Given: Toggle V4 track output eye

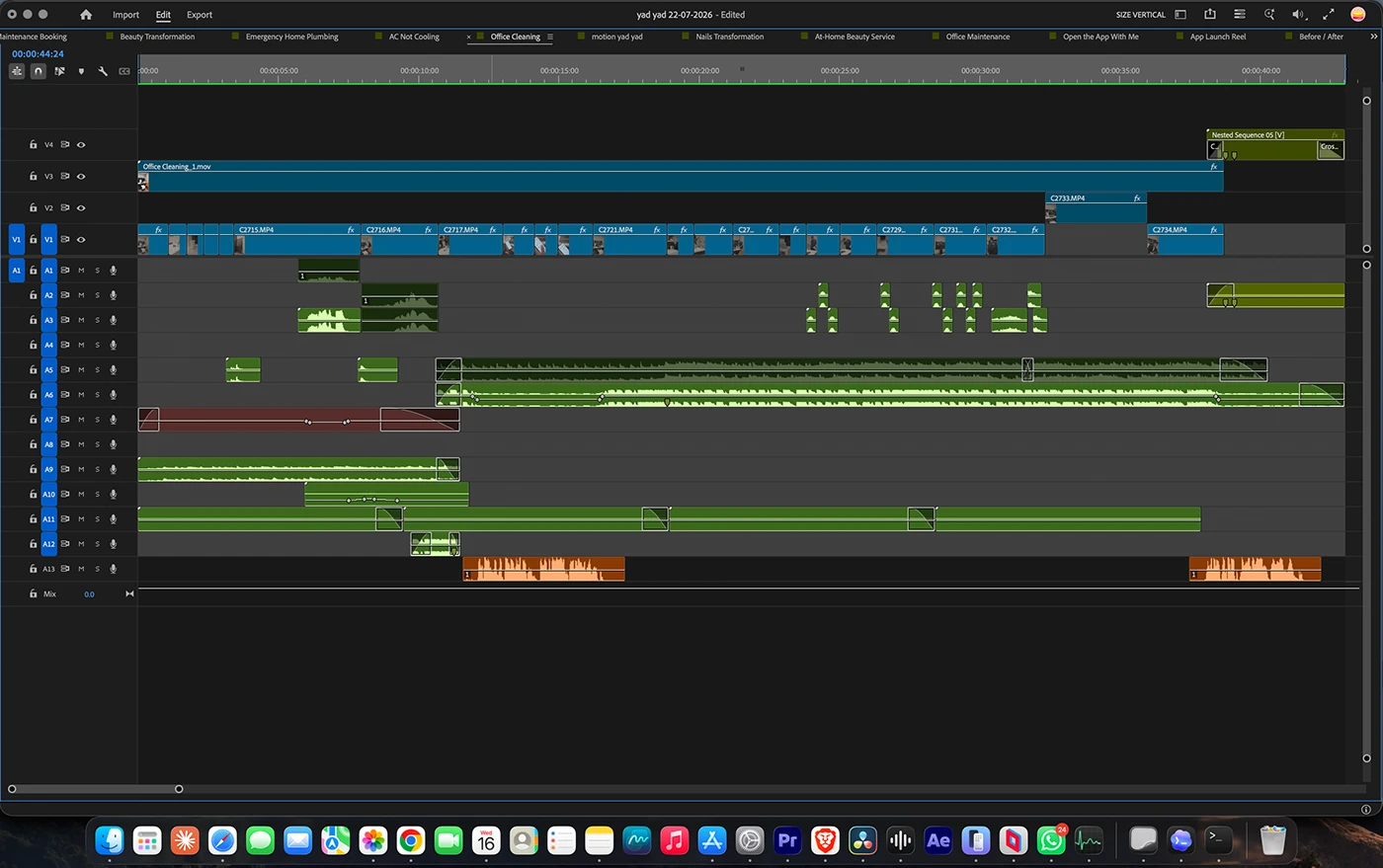Looking at the screenshot, I should pyautogui.click(x=81, y=145).
